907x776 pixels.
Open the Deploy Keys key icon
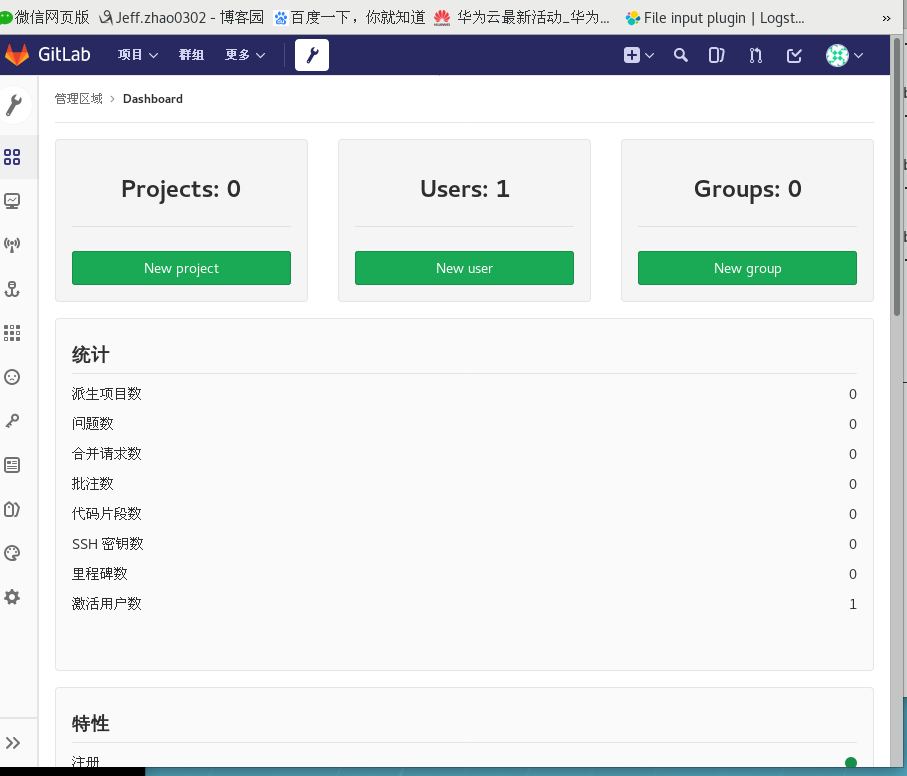[x=12, y=421]
